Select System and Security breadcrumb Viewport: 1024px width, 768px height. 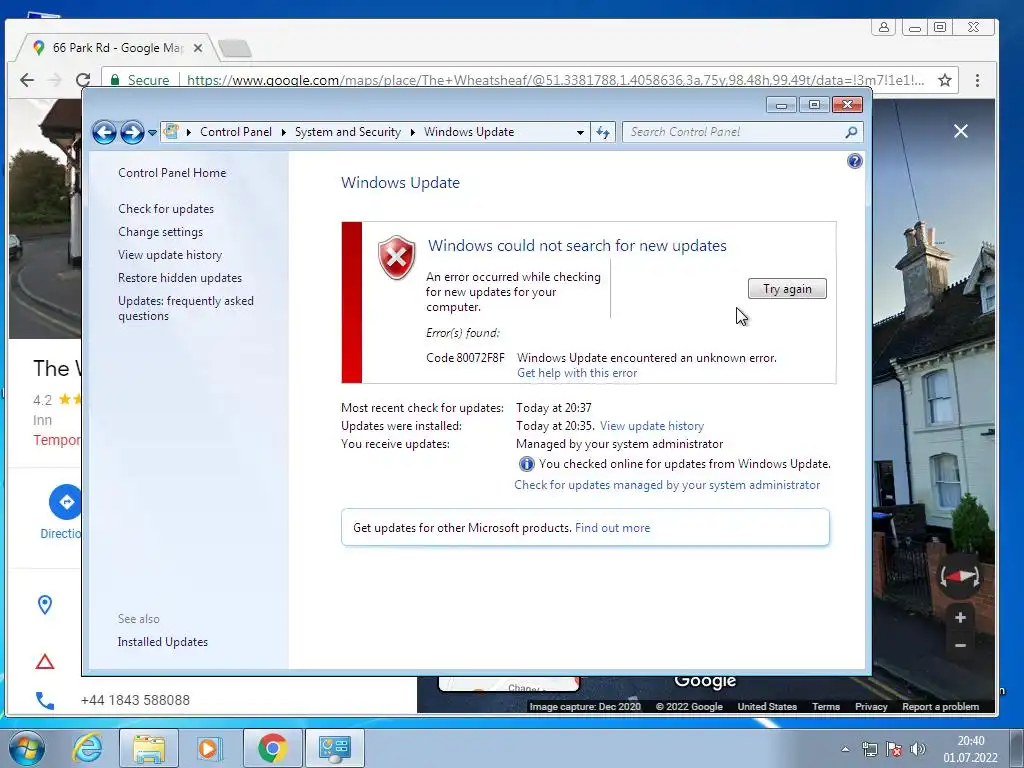tap(347, 132)
